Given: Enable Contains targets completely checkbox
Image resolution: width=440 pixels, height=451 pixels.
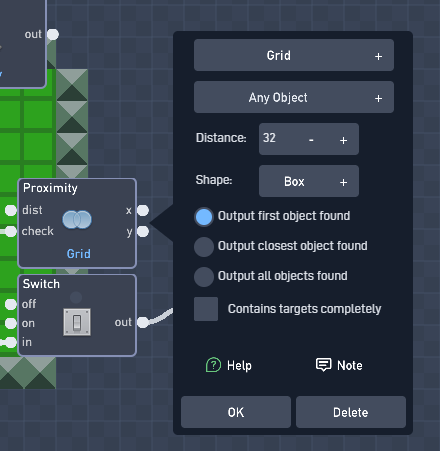Looking at the screenshot, I should coord(206,309).
